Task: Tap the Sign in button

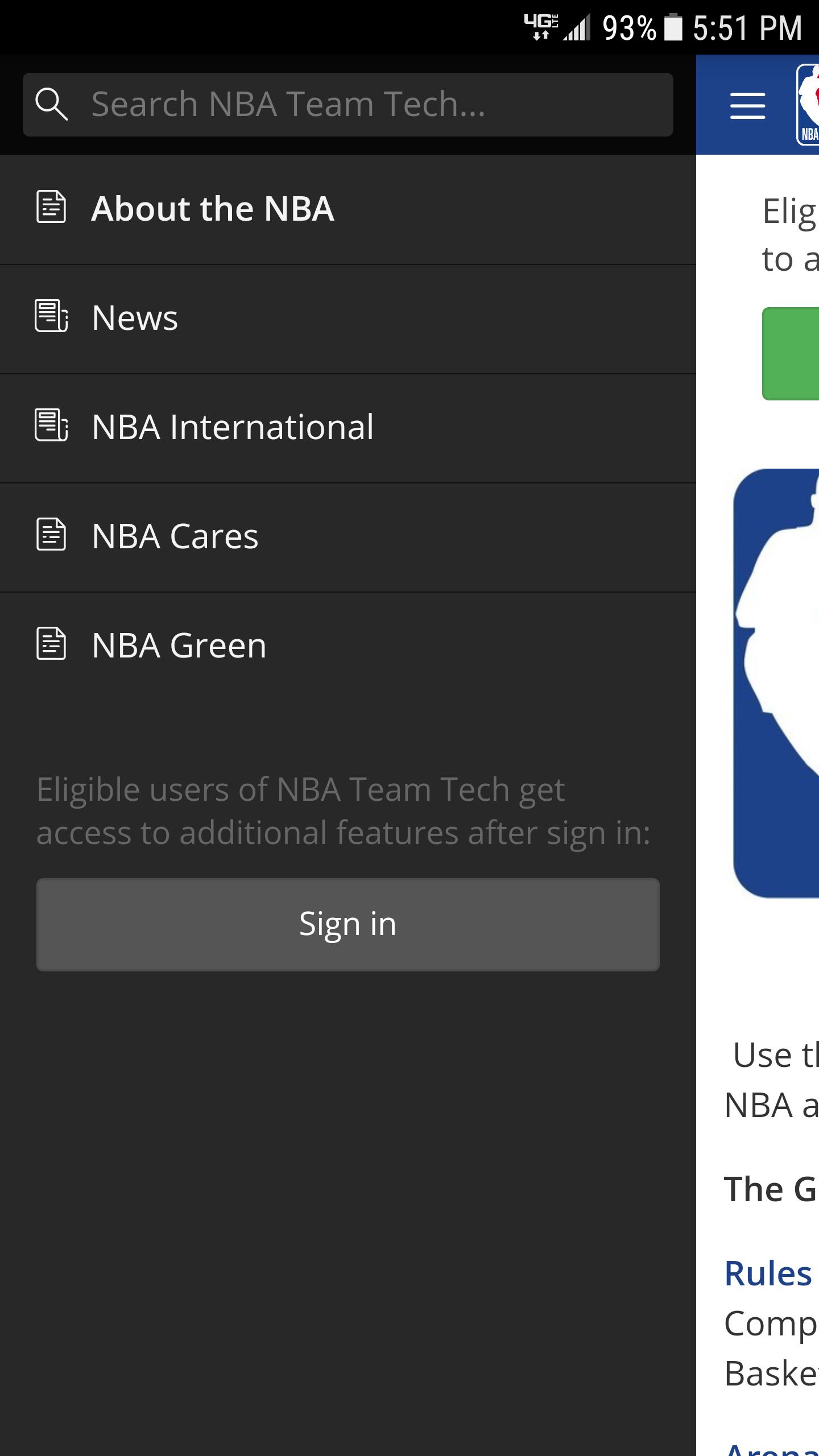Action: [x=348, y=924]
